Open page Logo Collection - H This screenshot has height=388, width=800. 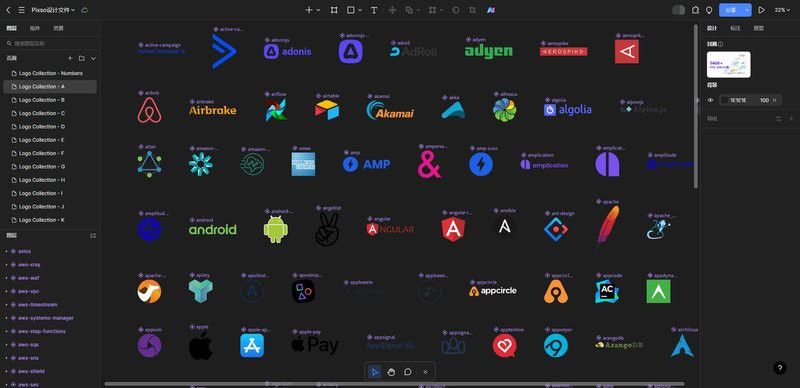tap(50, 180)
